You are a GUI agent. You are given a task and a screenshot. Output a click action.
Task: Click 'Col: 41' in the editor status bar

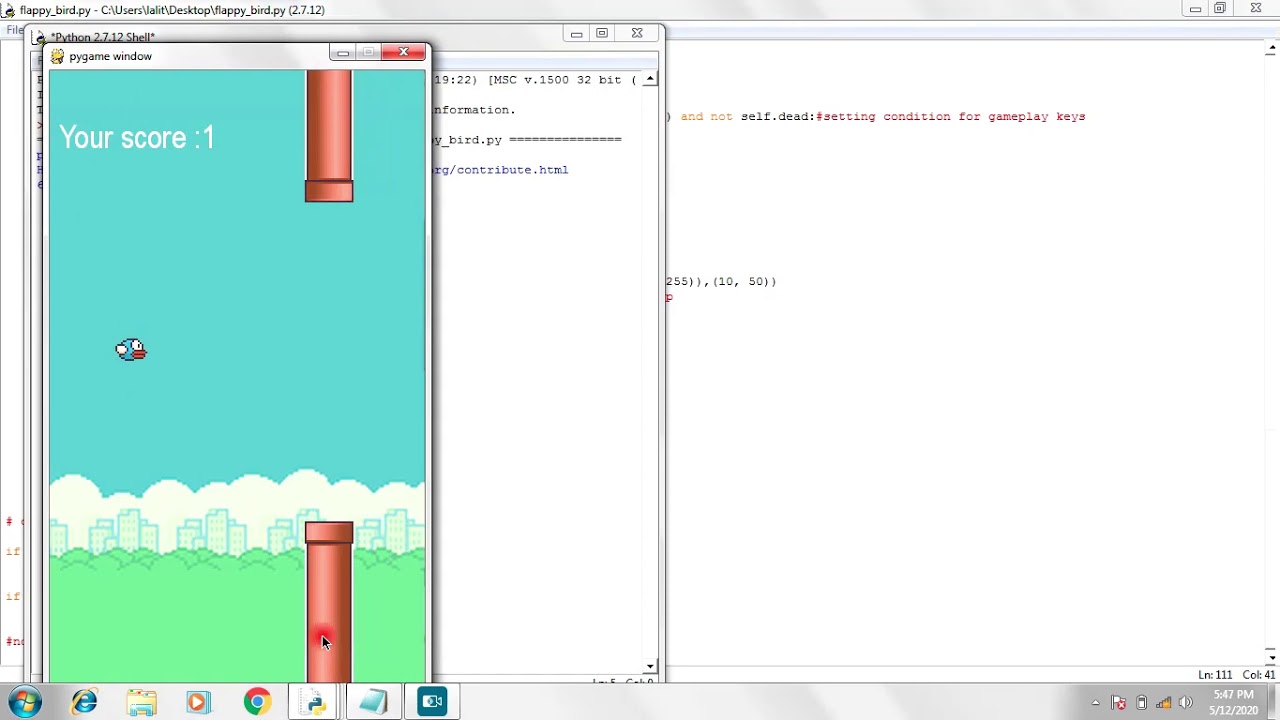(x=1259, y=675)
